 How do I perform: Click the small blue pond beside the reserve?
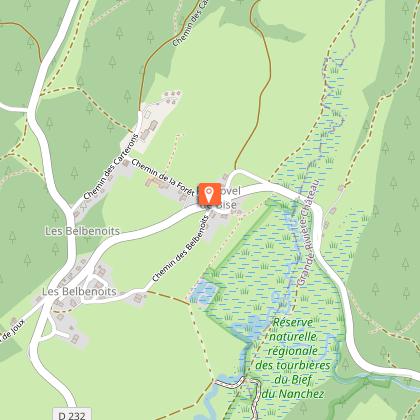203,291
